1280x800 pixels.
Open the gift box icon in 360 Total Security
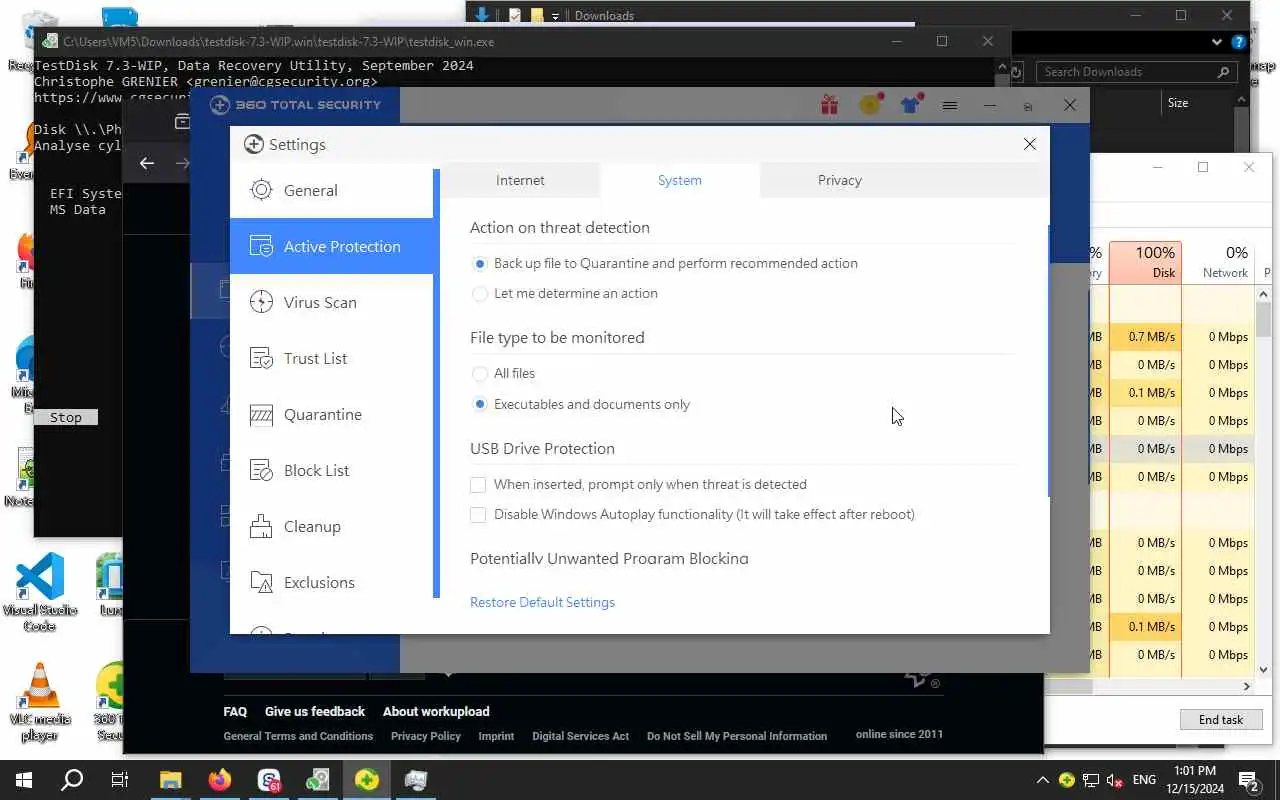click(829, 104)
